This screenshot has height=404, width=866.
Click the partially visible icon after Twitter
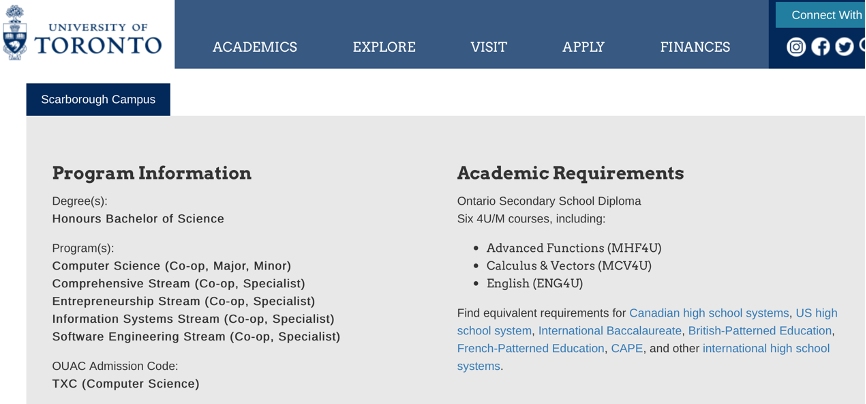863,47
